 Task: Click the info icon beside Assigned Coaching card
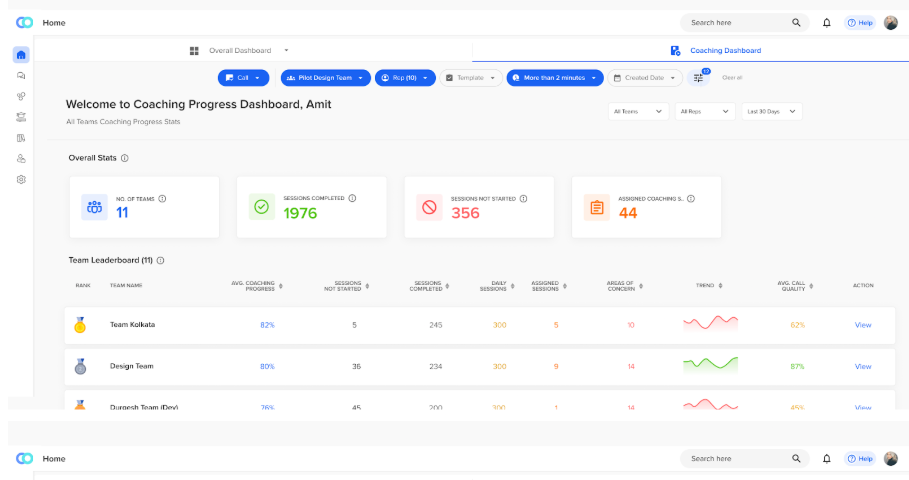(691, 198)
